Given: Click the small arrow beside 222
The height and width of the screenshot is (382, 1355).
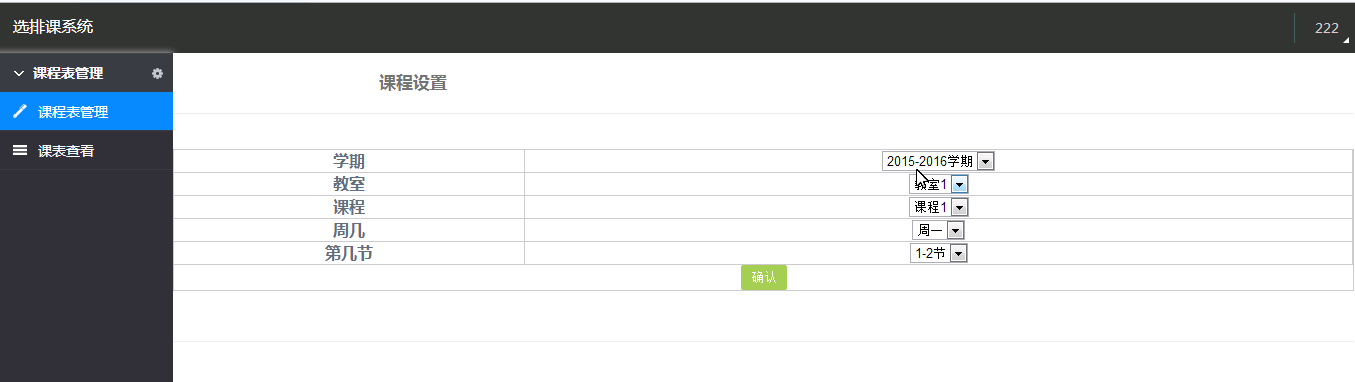Looking at the screenshot, I should tap(1346, 38).
